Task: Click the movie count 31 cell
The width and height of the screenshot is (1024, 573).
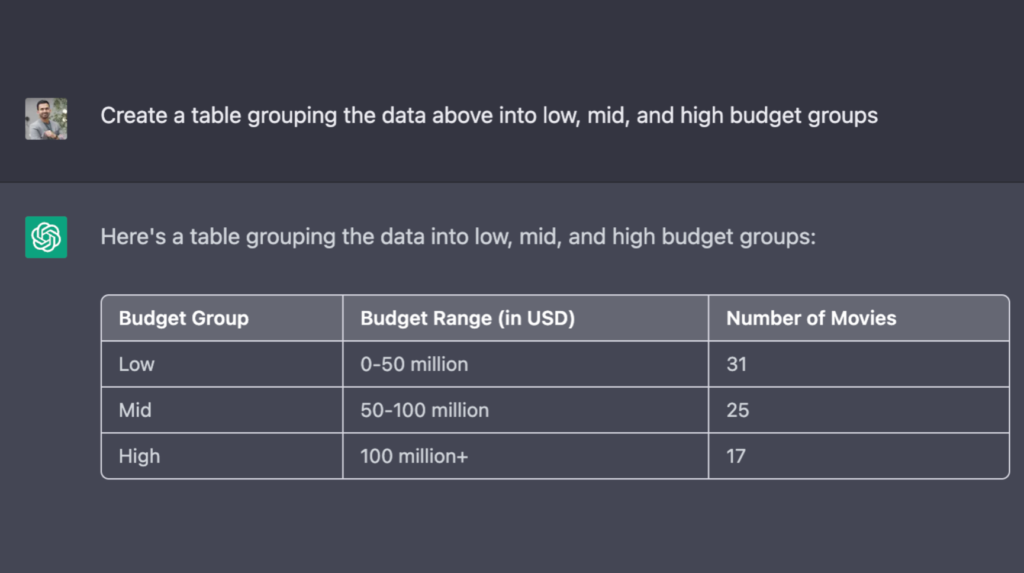Action: [859, 364]
